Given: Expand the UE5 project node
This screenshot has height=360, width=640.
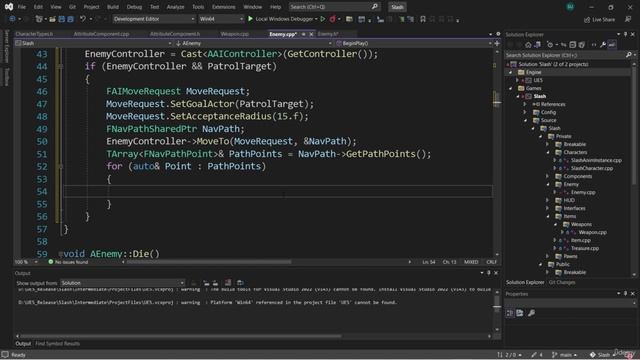Looking at the screenshot, I should click(518, 80).
